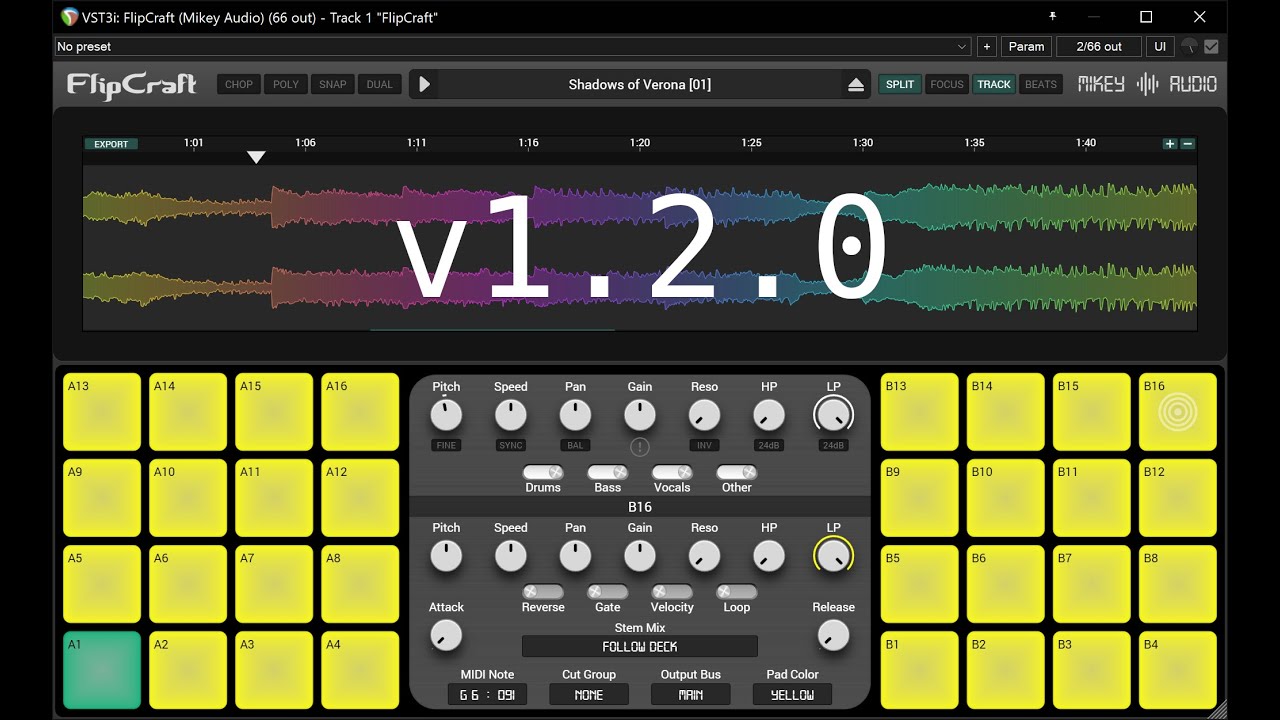Click the 1:20 timeline marker
The width and height of the screenshot is (1280, 720).
pos(640,143)
